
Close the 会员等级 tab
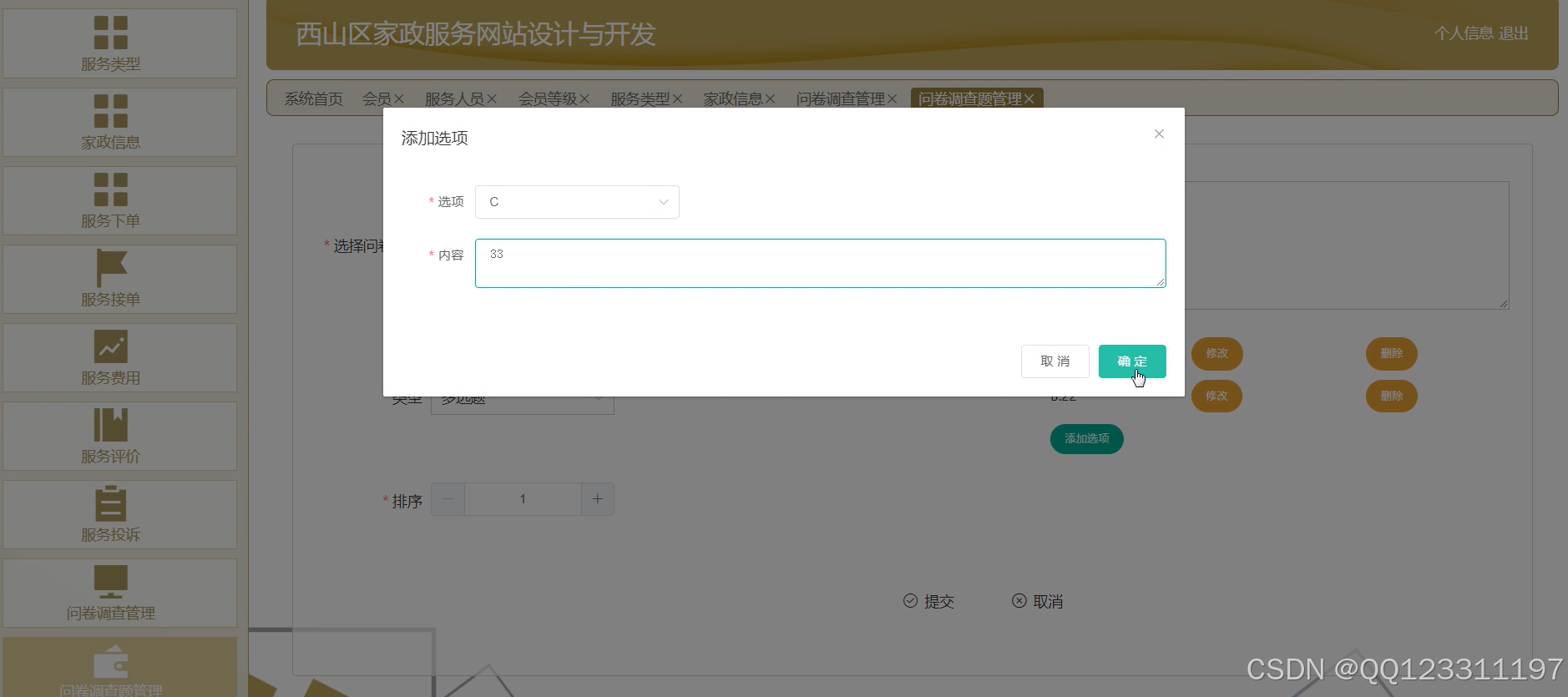(x=584, y=99)
